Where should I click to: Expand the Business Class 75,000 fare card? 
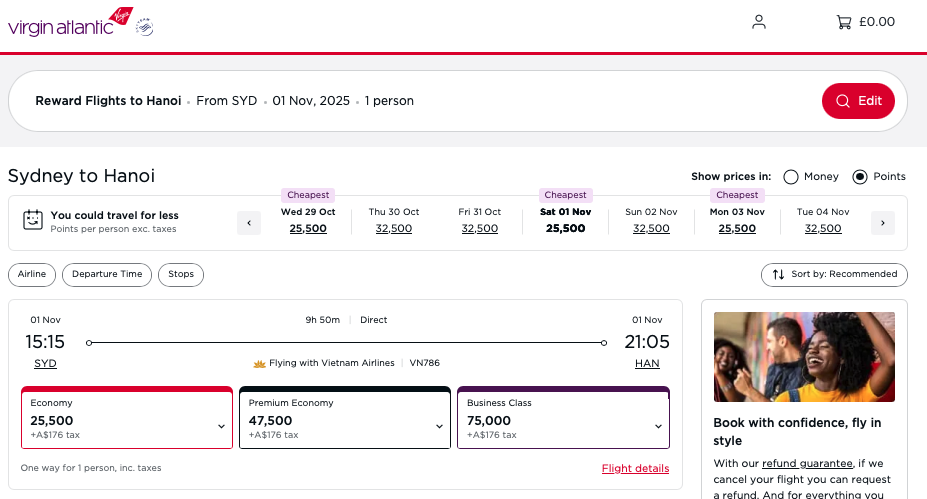pos(563,418)
